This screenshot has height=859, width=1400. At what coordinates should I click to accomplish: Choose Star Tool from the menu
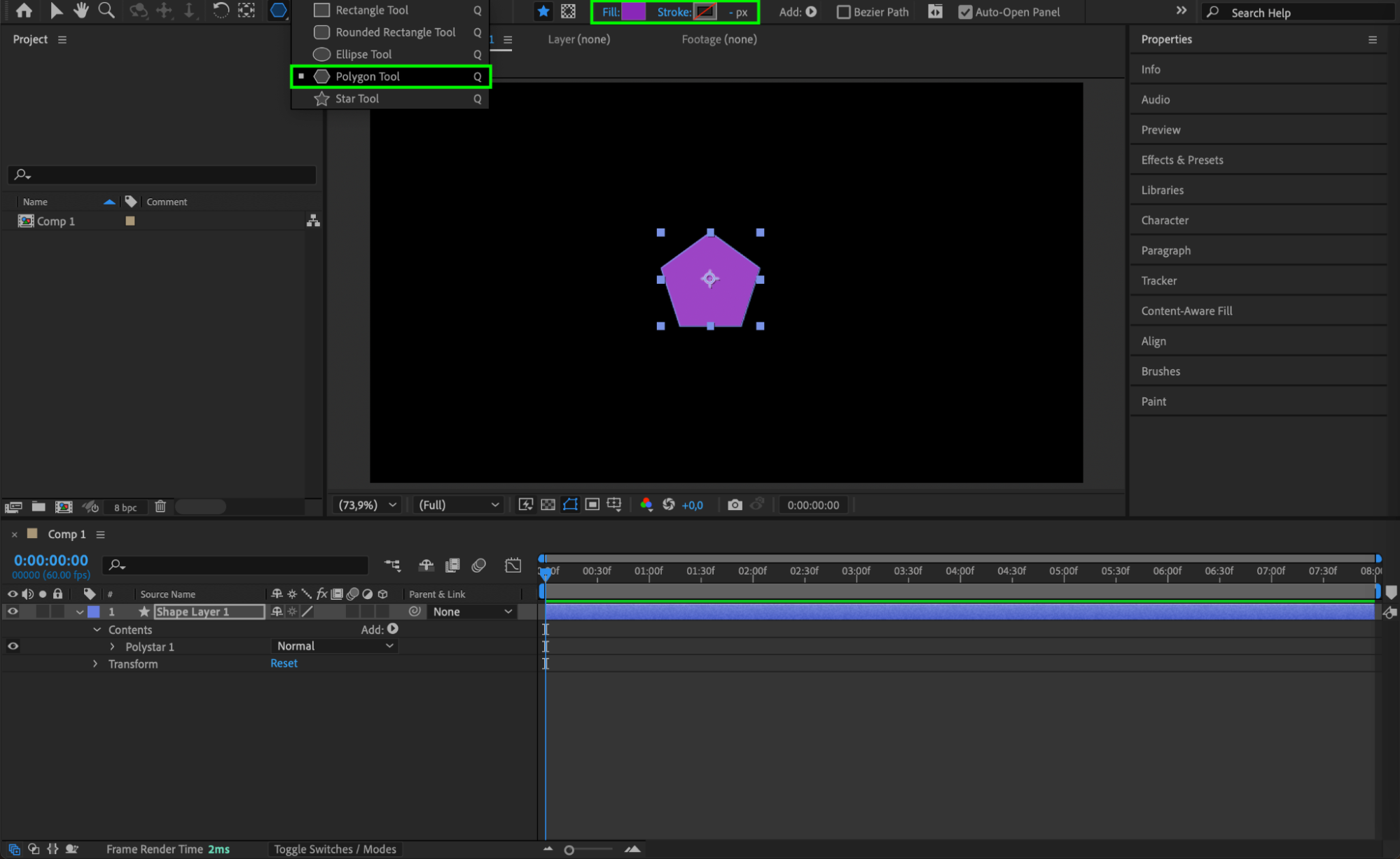click(357, 99)
